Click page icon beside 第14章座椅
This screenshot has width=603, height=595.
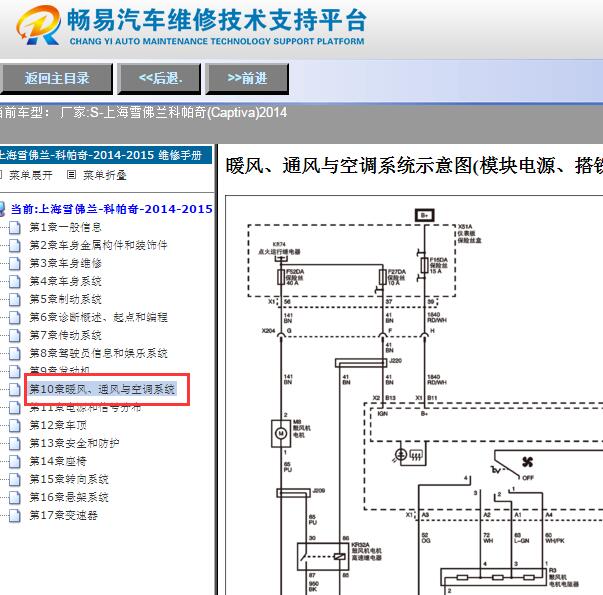pos(15,462)
